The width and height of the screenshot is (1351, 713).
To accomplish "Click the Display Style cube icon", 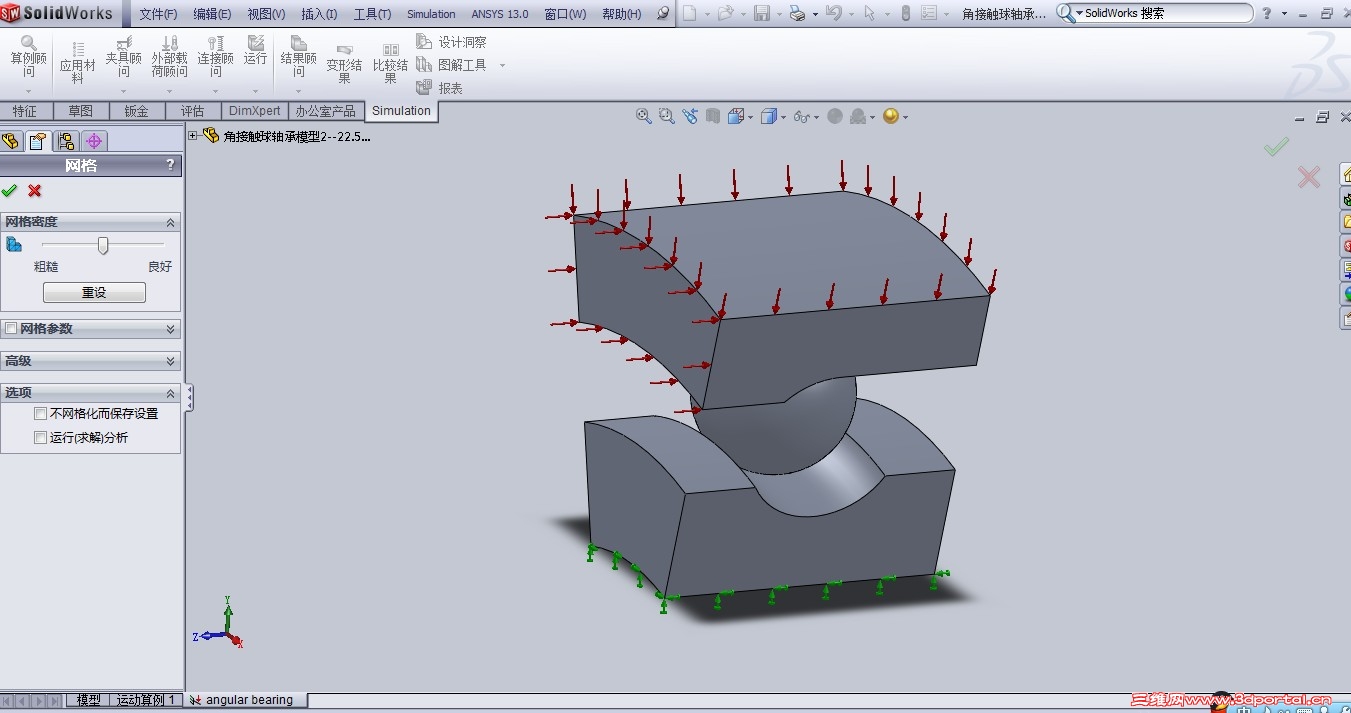I will pos(769,116).
